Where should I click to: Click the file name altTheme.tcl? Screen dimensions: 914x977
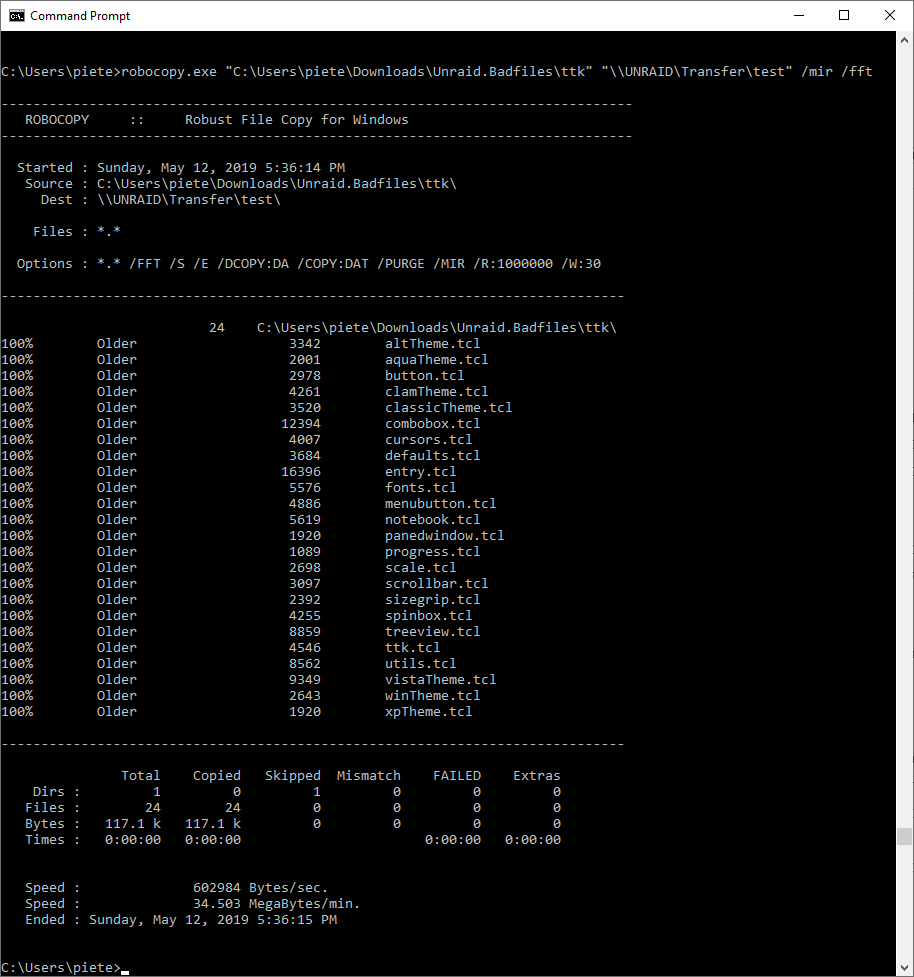tap(432, 343)
